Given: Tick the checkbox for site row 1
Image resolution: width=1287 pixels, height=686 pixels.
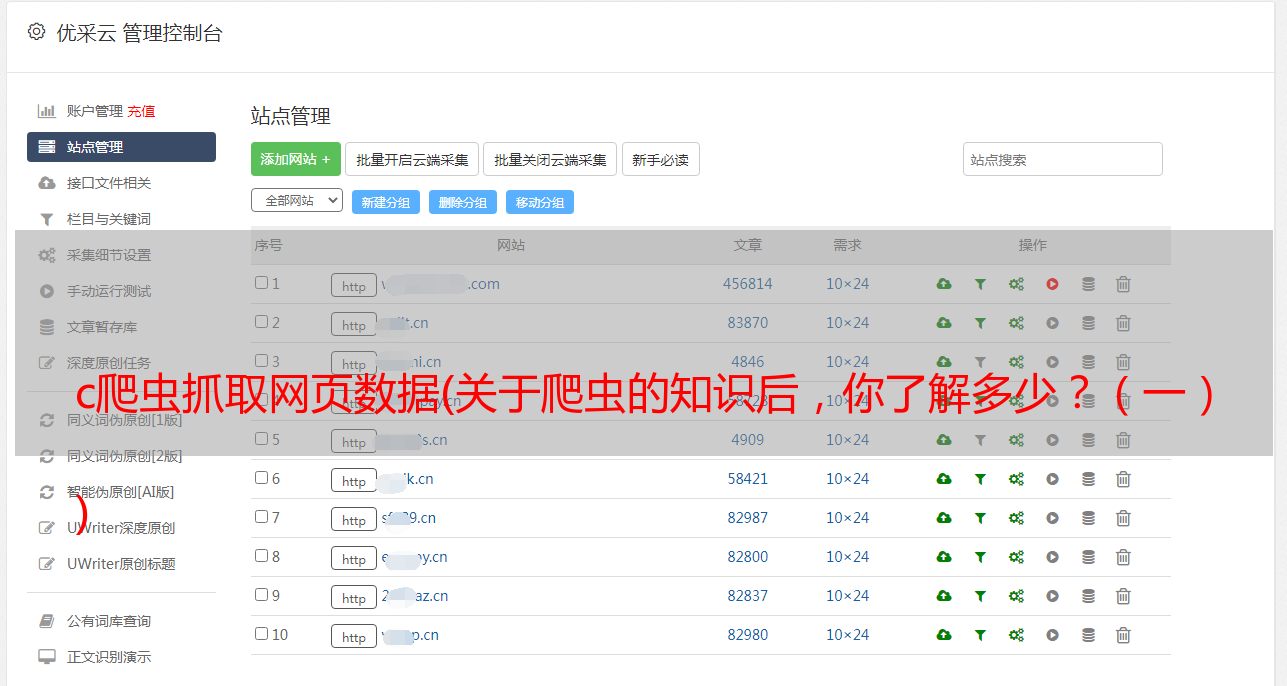Looking at the screenshot, I should click(x=261, y=283).
